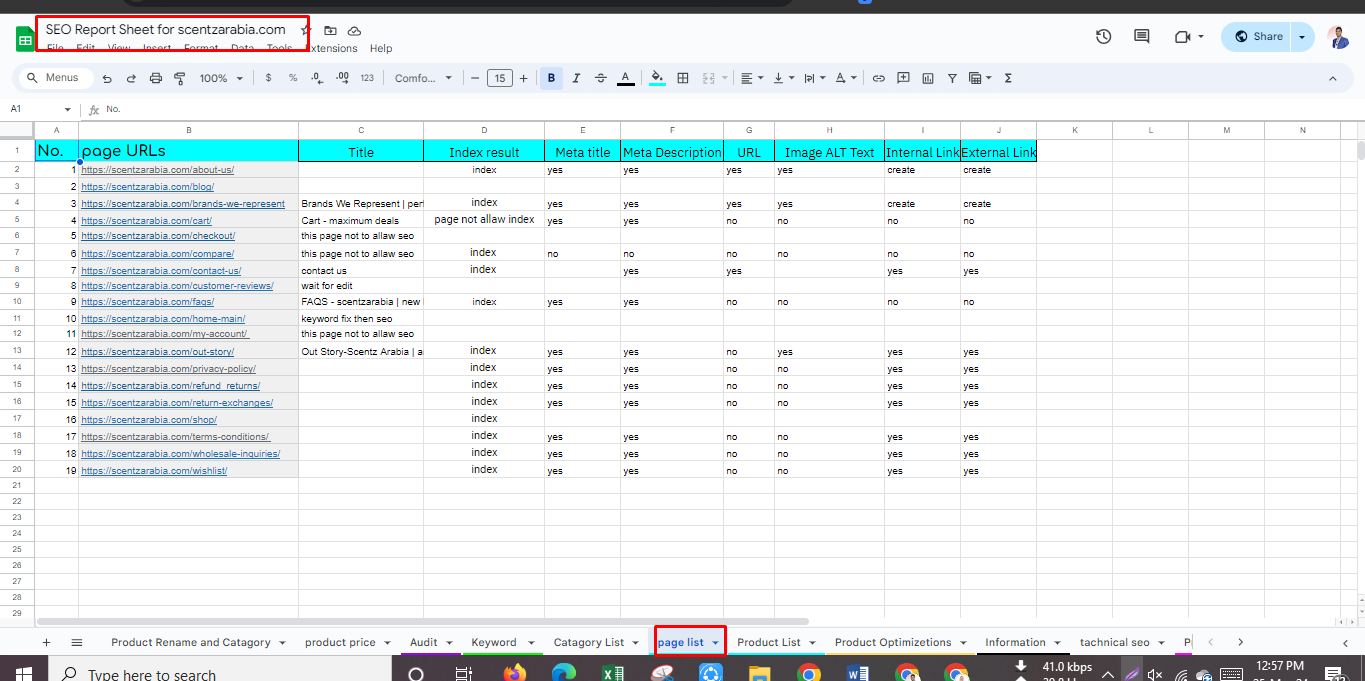Open the page list tab dropdown arrow
The height and width of the screenshot is (681, 1365).
coord(715,642)
